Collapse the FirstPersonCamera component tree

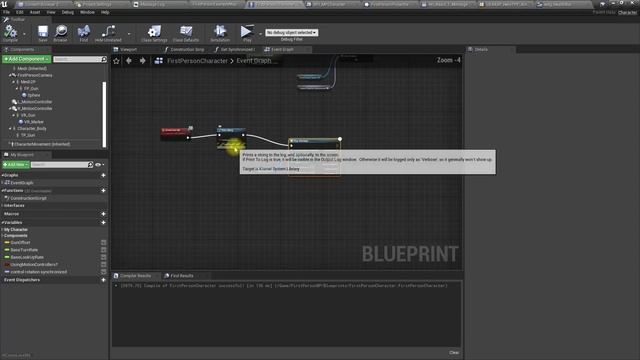click(10, 76)
